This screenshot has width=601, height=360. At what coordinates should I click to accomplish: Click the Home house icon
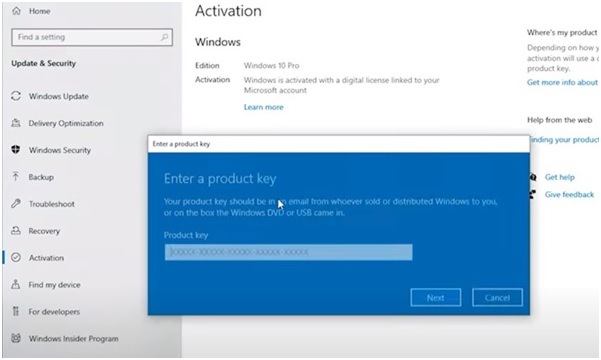coord(16,11)
